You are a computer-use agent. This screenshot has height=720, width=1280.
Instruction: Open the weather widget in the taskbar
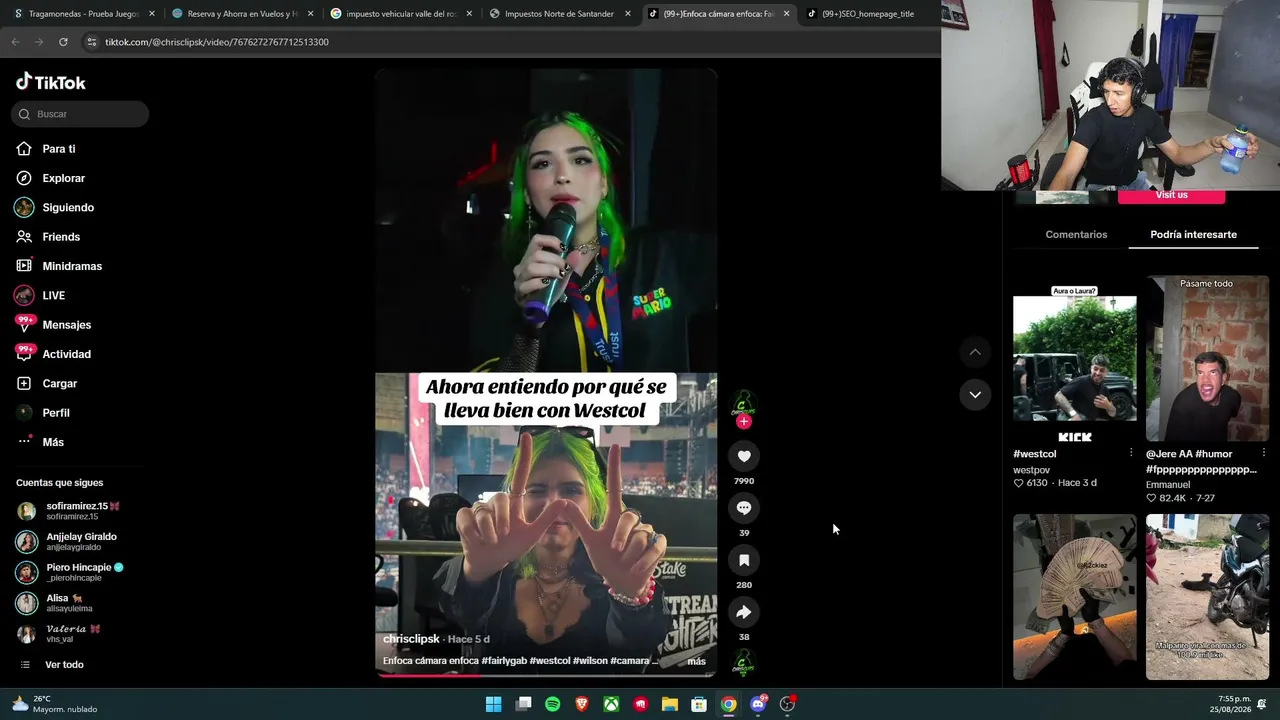[55, 704]
